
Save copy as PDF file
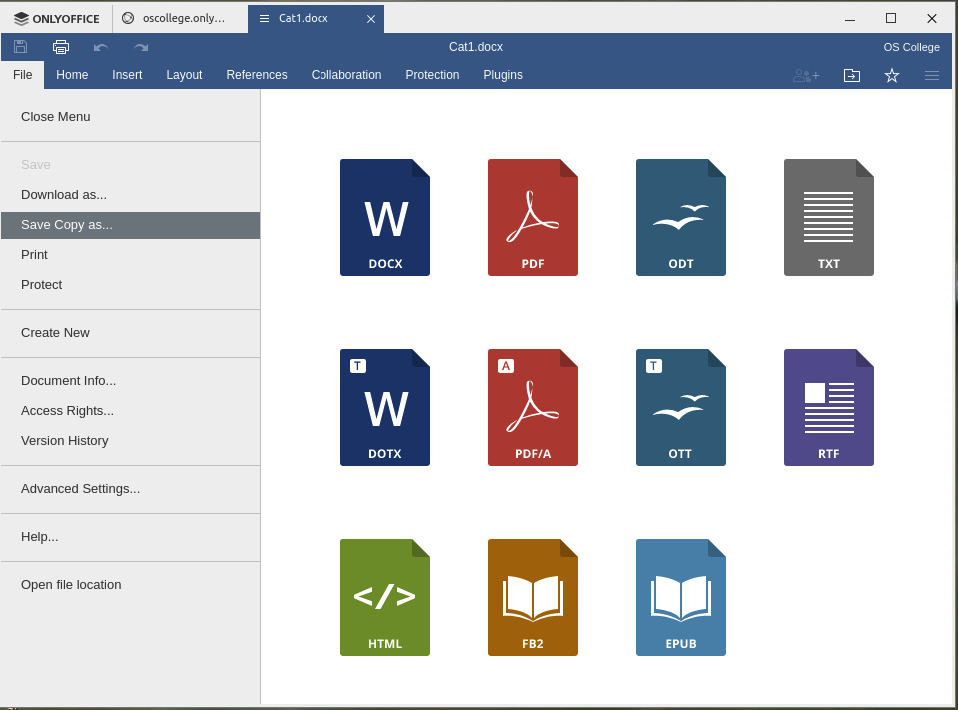pos(533,217)
